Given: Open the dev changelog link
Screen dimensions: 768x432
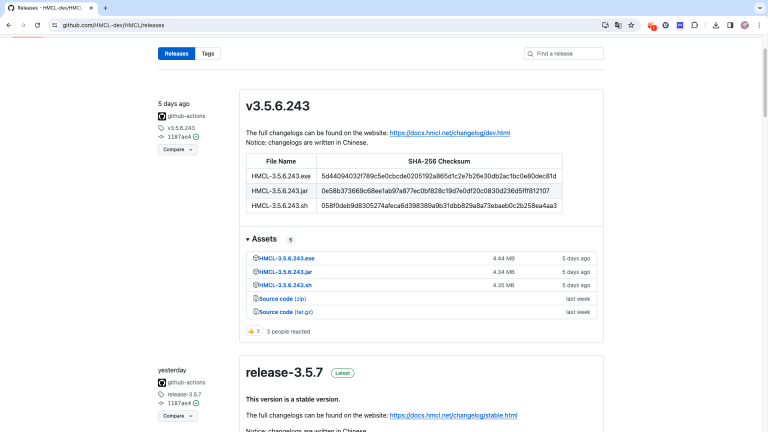Looking at the screenshot, I should click(x=450, y=133).
